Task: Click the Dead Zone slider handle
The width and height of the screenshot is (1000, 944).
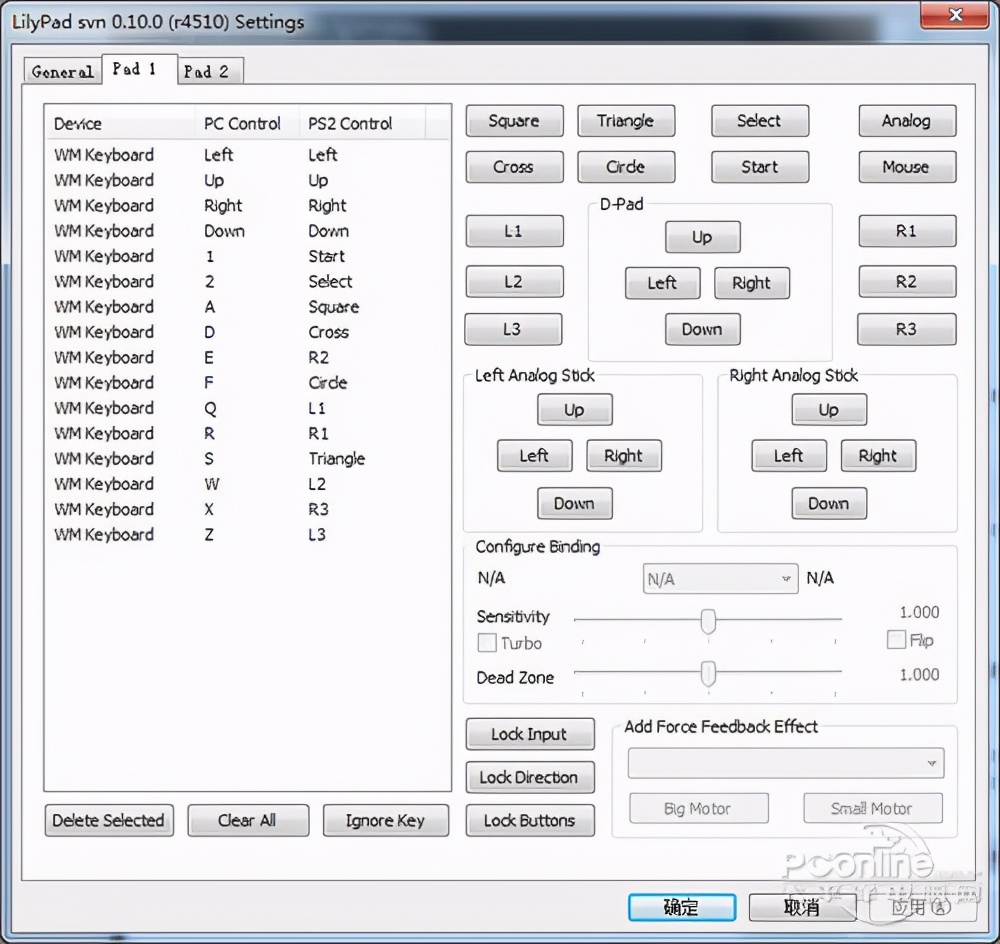Action: tap(708, 674)
